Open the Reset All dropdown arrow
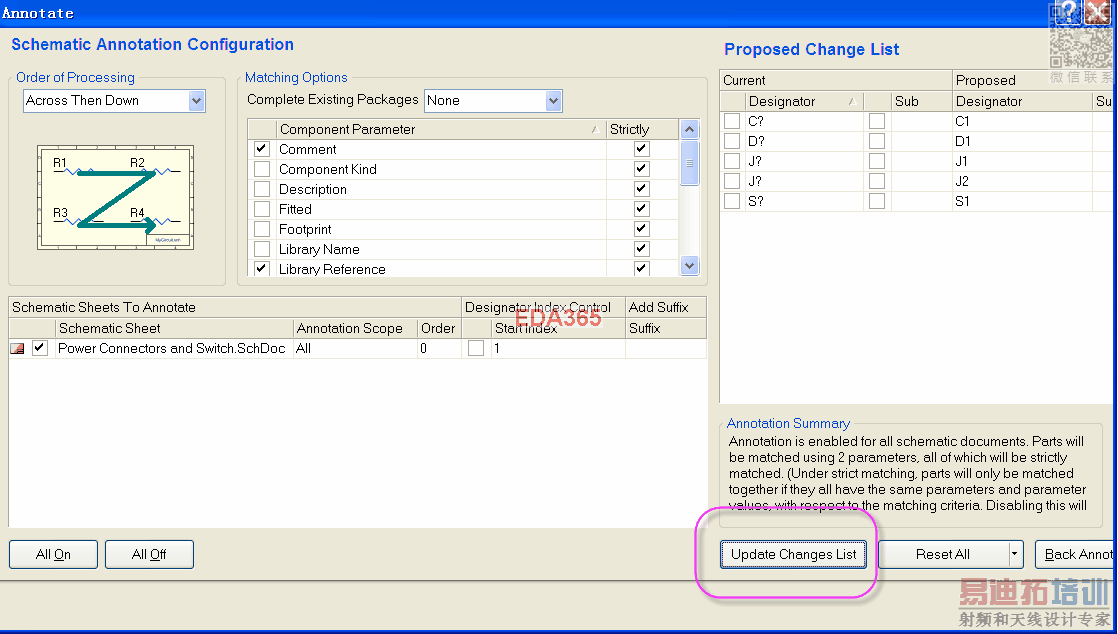Screen dimensions: 1118x634 1015,554
